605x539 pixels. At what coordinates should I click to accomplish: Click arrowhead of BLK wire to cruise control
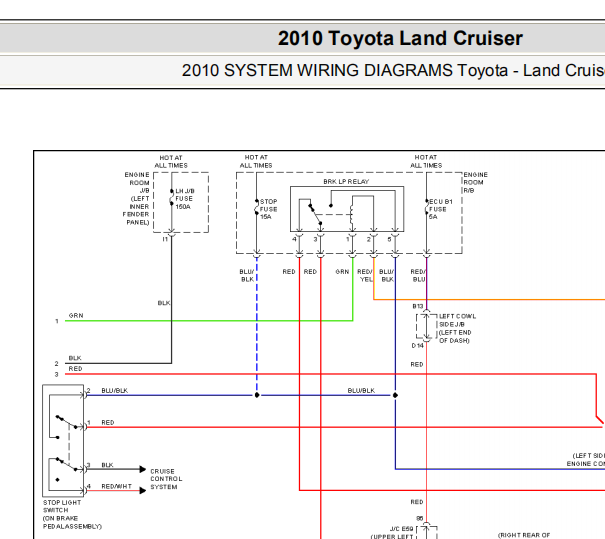[x=142, y=469]
